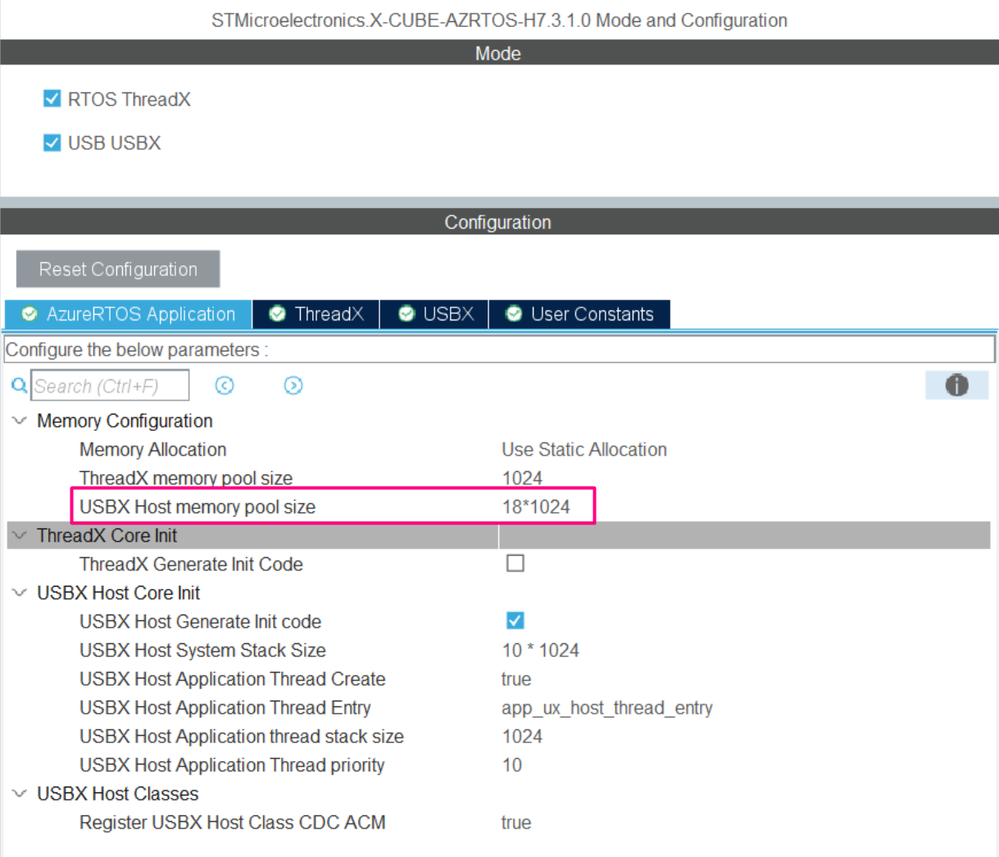
Task: Switch to USBX tab
Action: coord(434,314)
